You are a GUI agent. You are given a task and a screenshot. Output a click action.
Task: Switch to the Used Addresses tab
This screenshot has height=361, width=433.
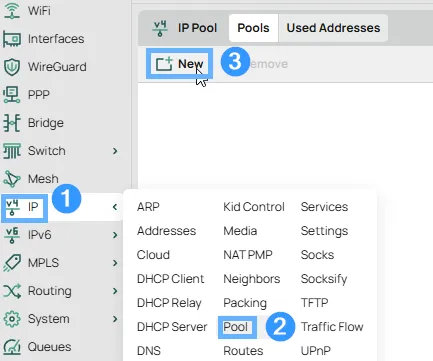(x=333, y=28)
